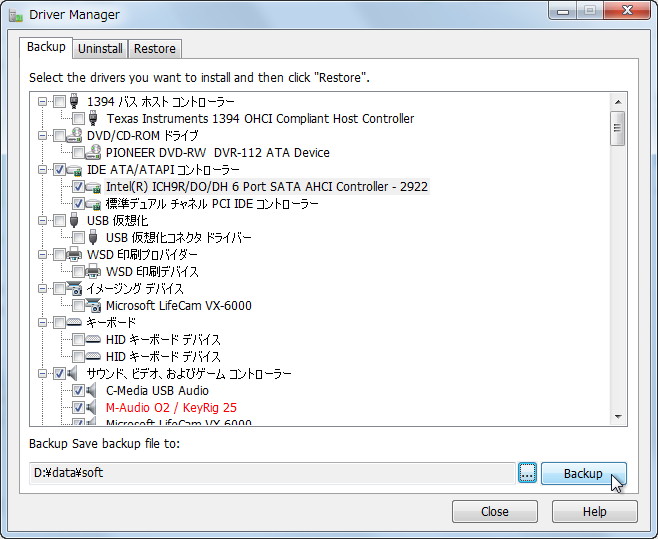Click the Backup button

coord(583,474)
